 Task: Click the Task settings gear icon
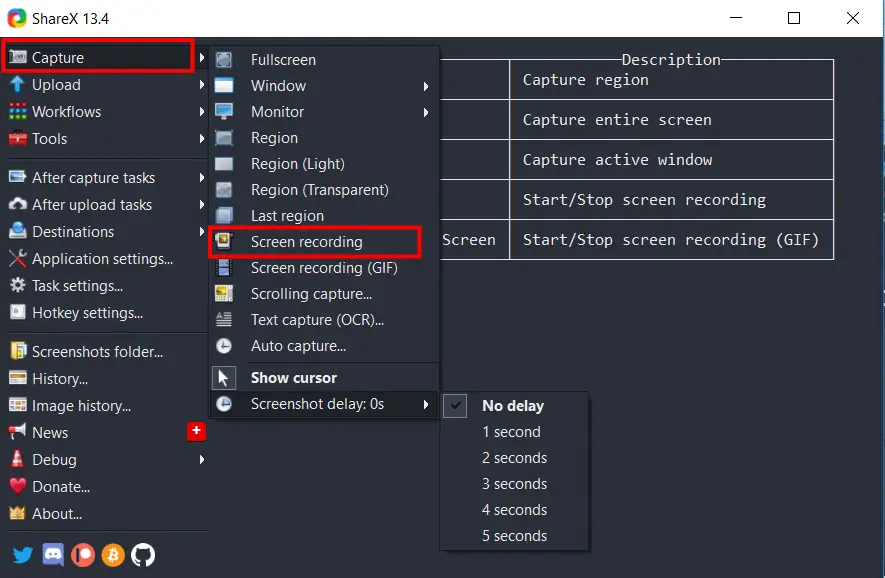tap(17, 286)
